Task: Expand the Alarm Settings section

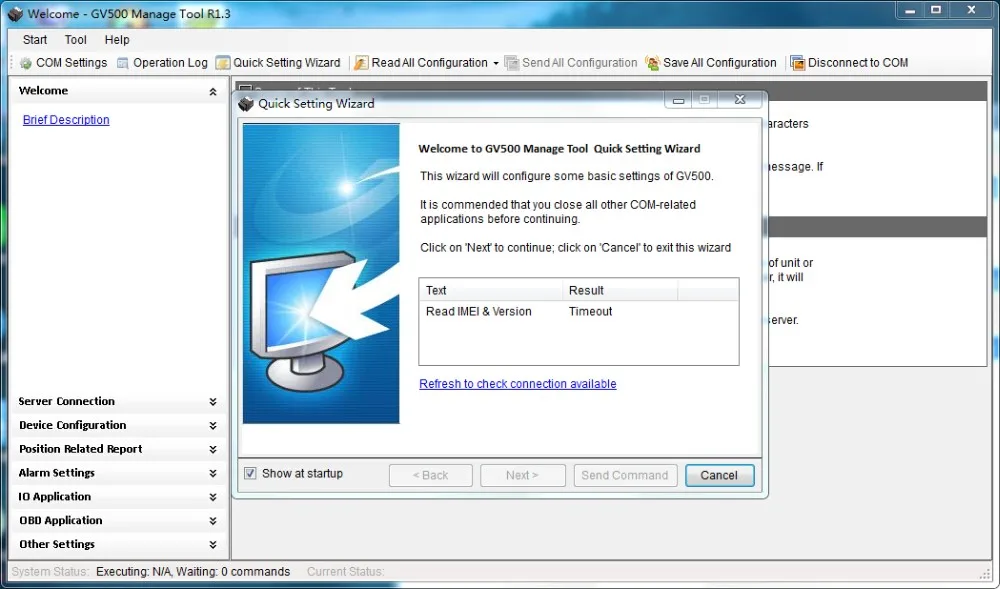Action: coord(212,474)
